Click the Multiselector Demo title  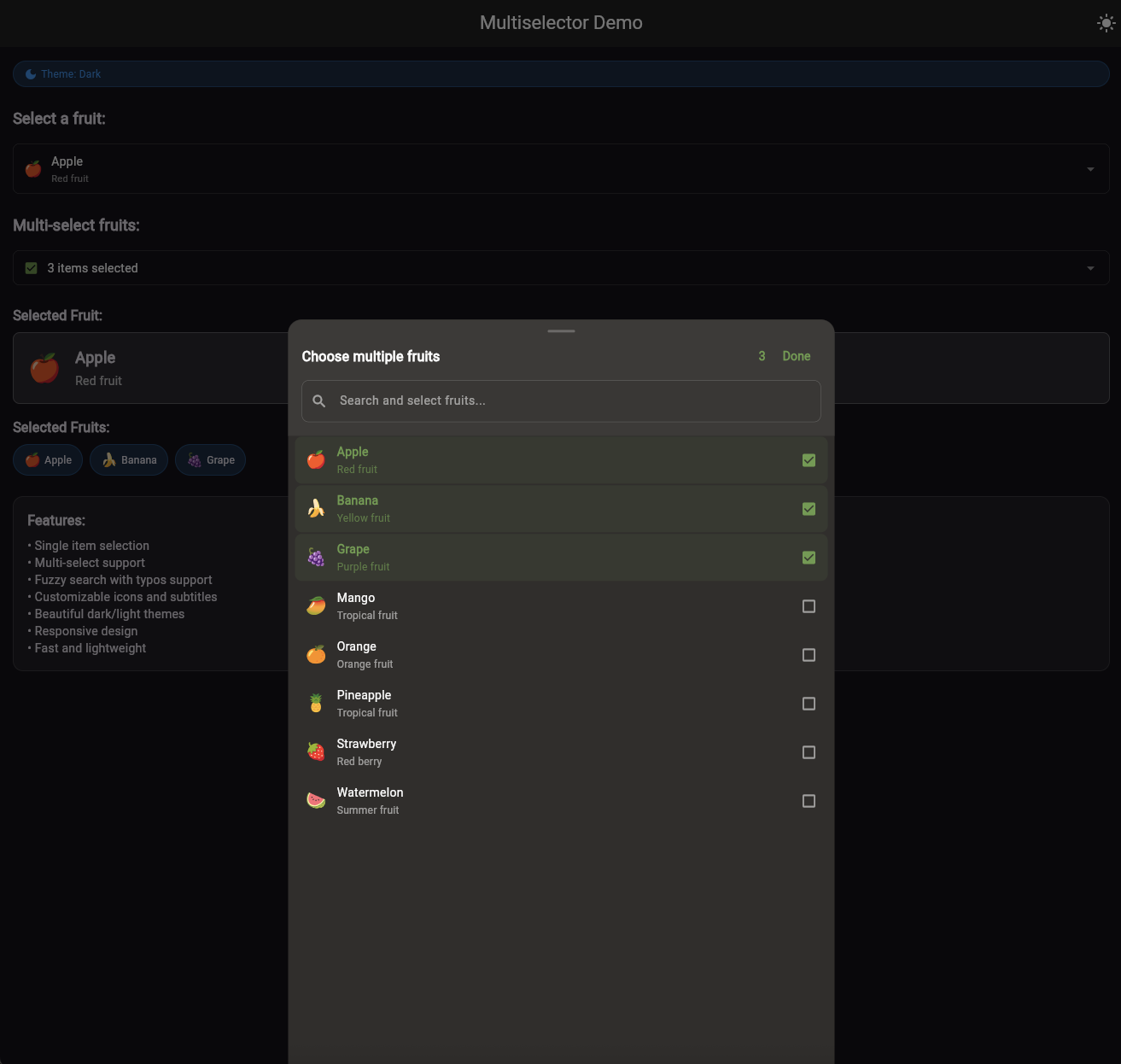(x=561, y=23)
